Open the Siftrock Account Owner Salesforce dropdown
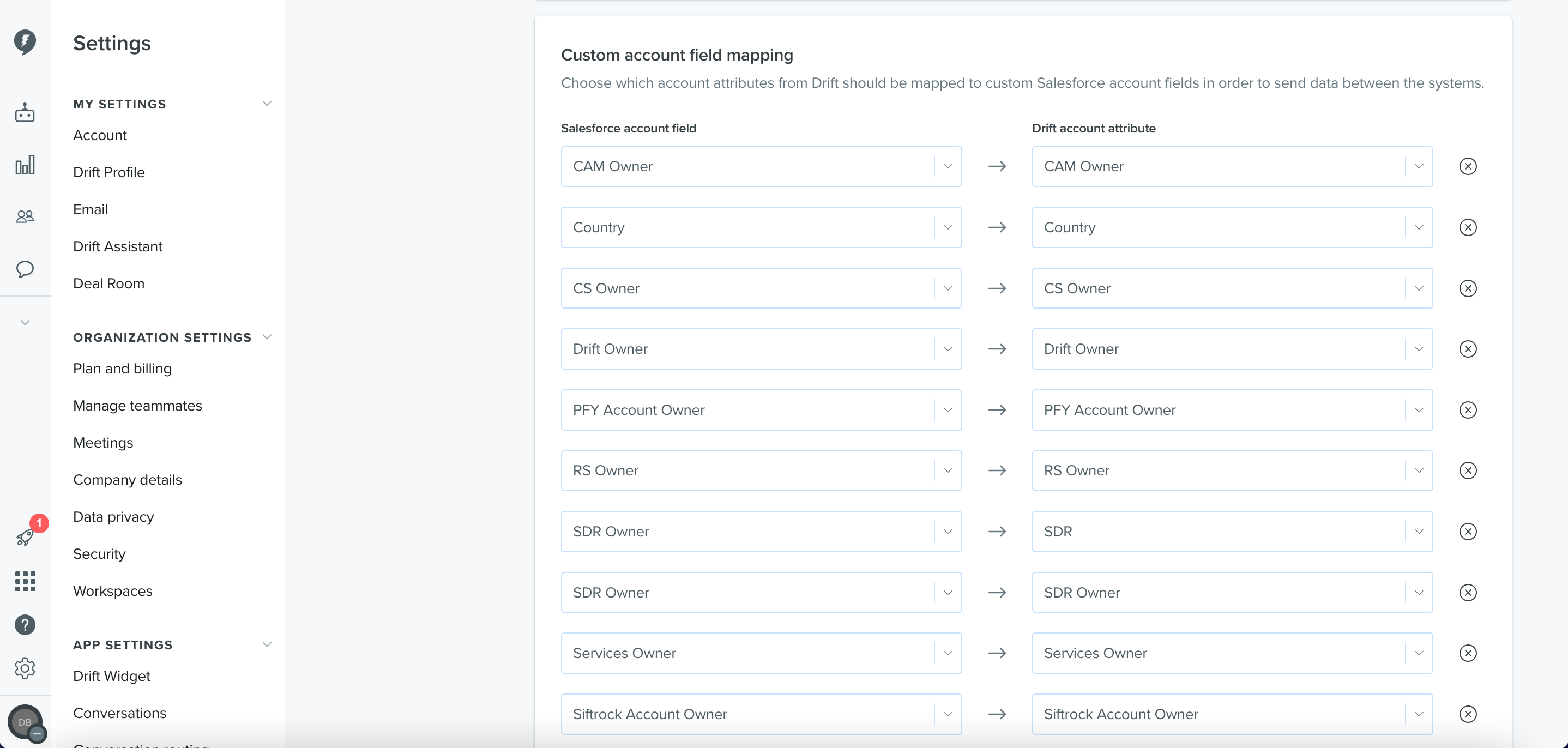Image resolution: width=1568 pixels, height=748 pixels. (x=761, y=714)
